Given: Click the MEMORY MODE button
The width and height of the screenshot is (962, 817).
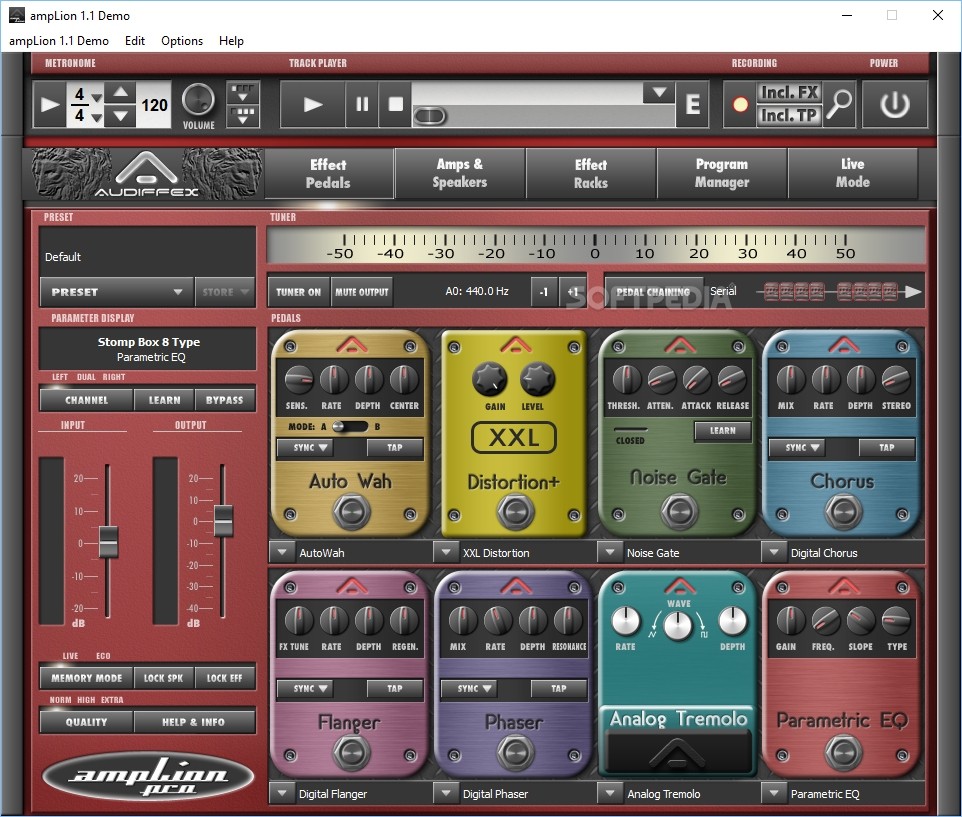Looking at the screenshot, I should coord(87,678).
